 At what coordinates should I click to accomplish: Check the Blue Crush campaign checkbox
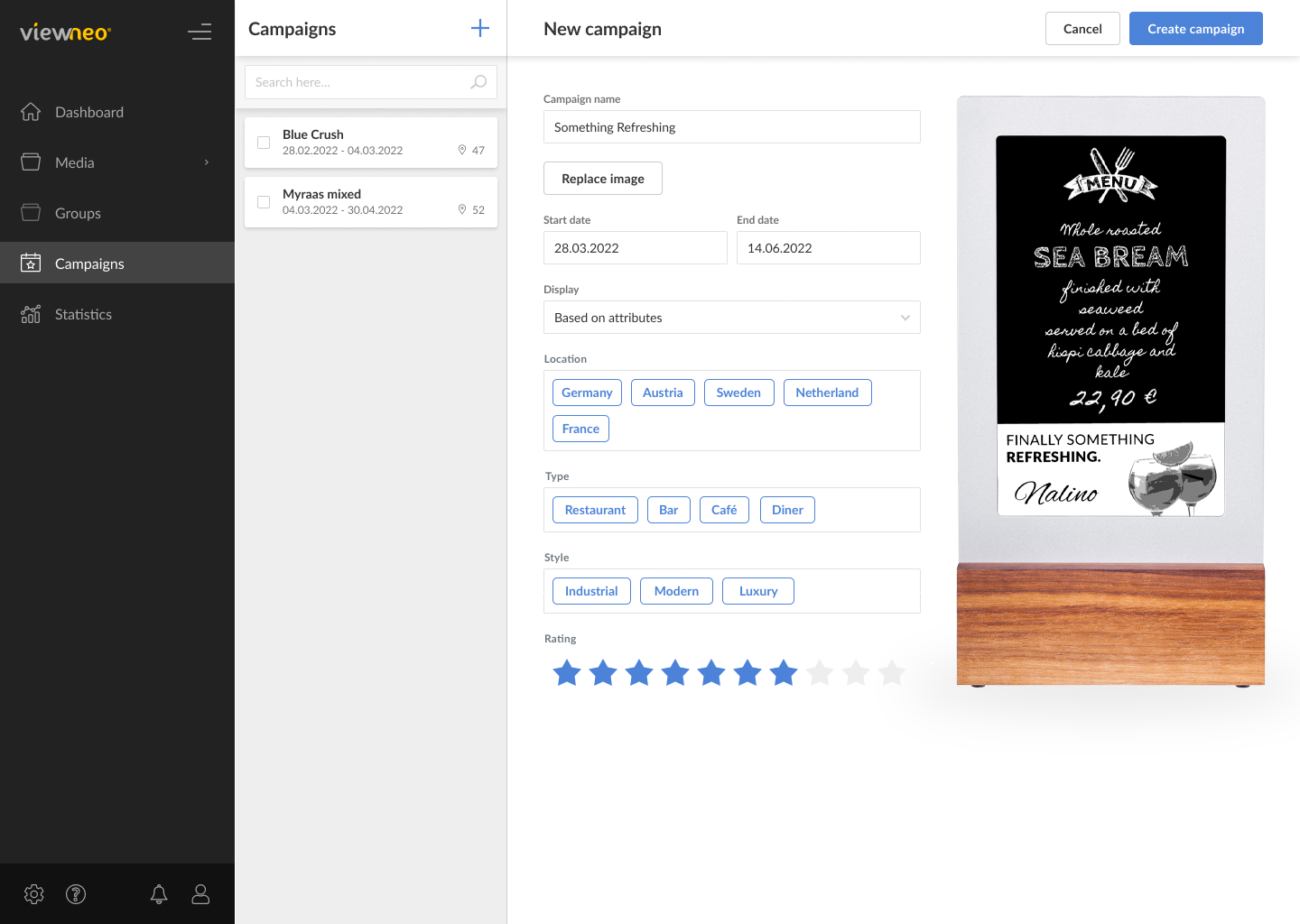(x=263, y=142)
